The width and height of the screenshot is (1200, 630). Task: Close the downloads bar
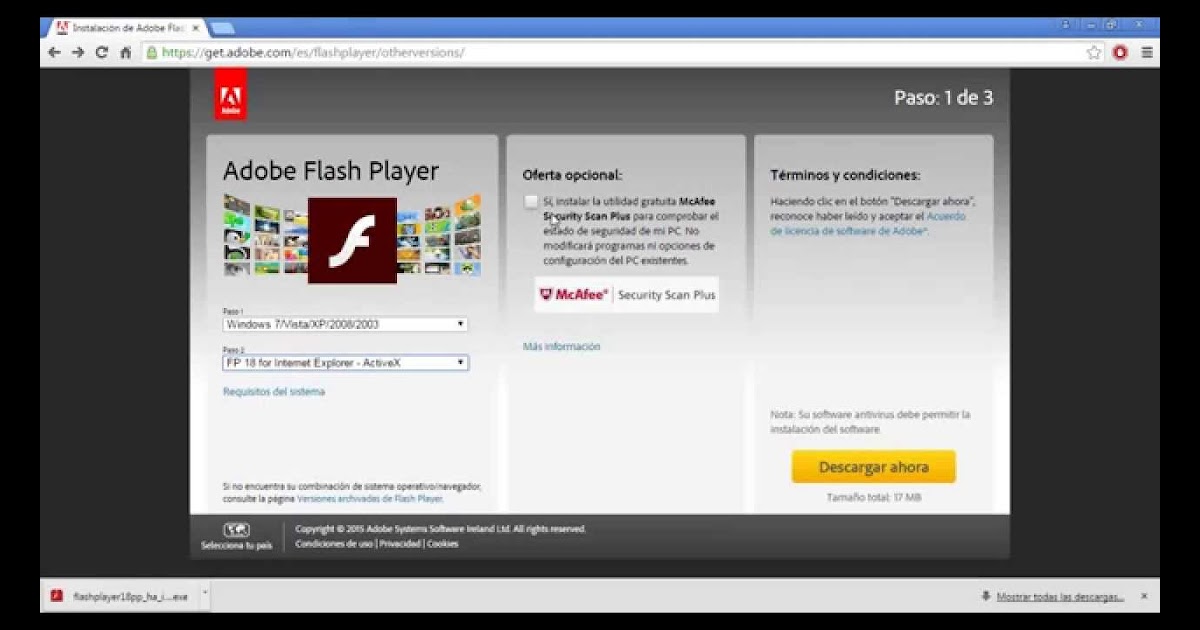(1144, 596)
